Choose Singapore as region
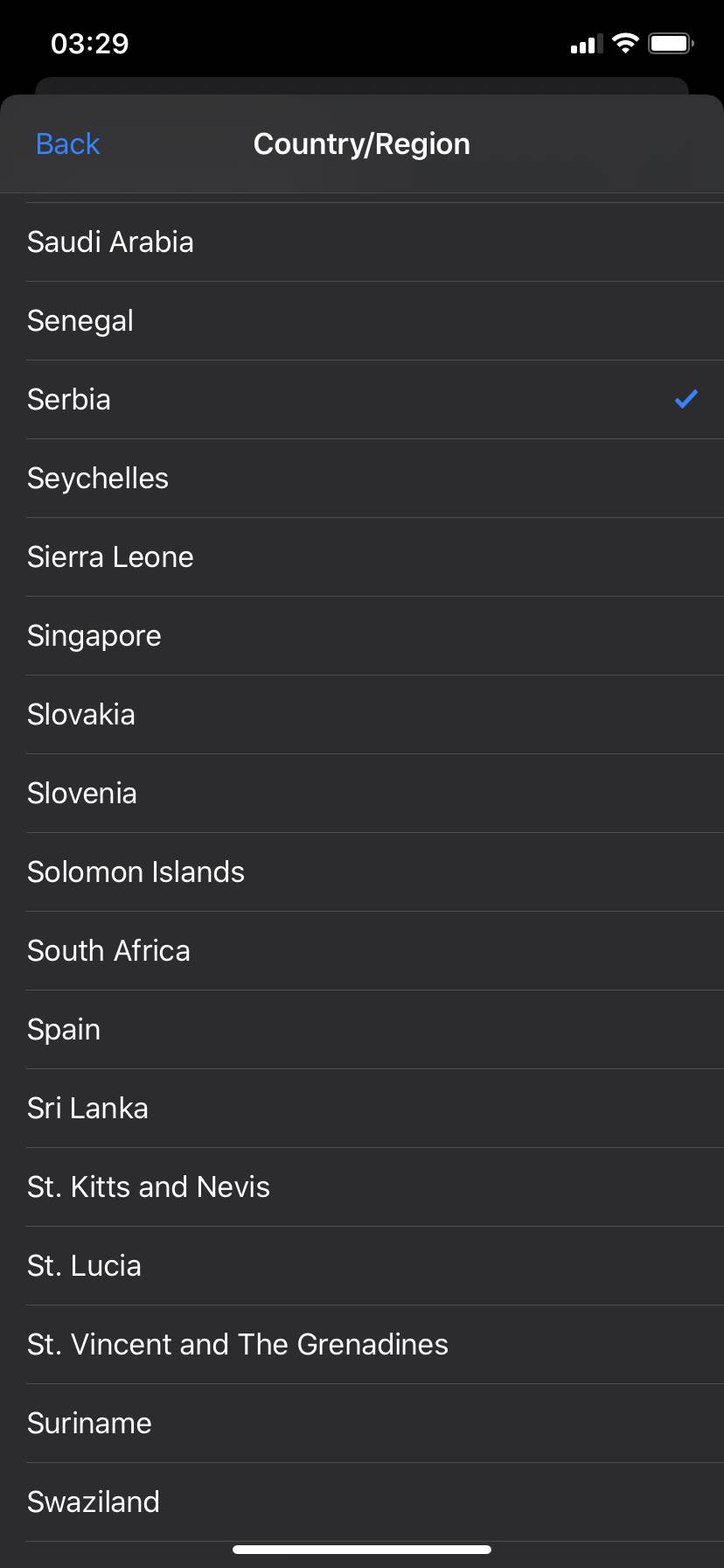Viewport: 724px width, 1568px height. (x=94, y=636)
